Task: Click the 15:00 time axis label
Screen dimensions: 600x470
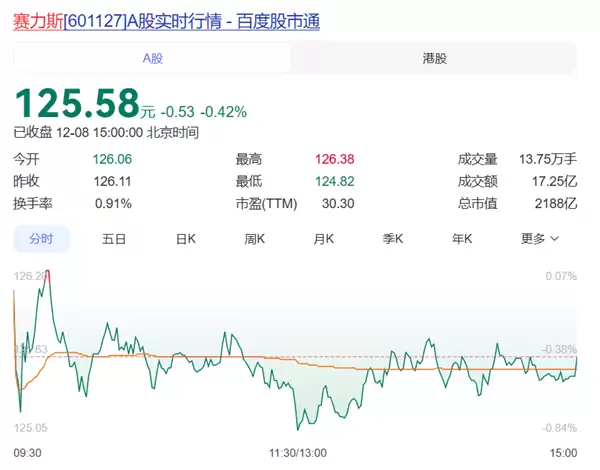Action: pyautogui.click(x=563, y=453)
